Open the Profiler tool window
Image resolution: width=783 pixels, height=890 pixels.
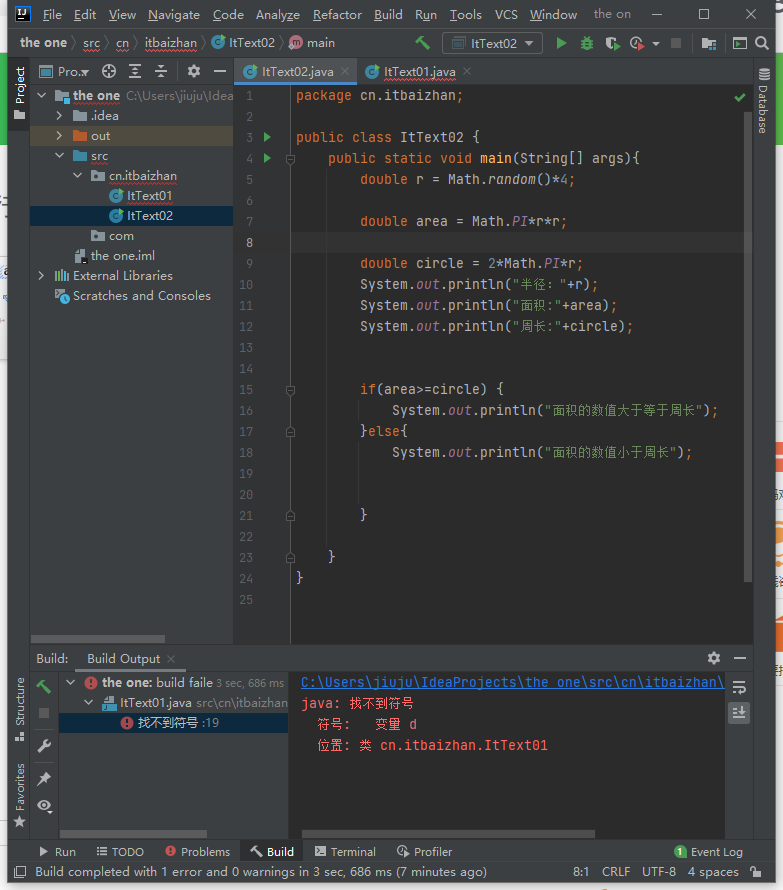(425, 851)
